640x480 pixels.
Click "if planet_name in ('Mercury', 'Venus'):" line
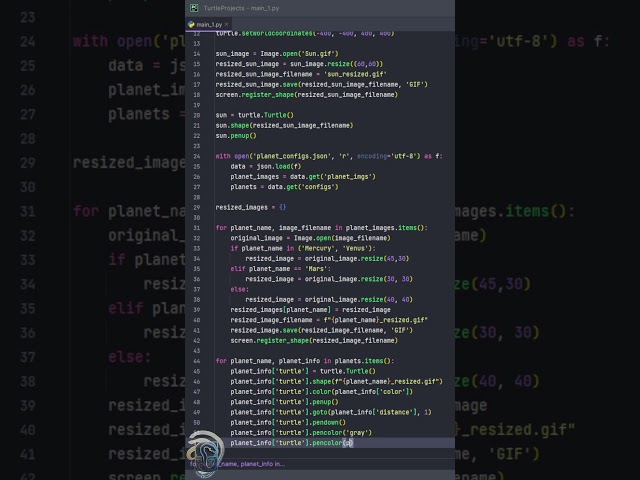point(303,248)
